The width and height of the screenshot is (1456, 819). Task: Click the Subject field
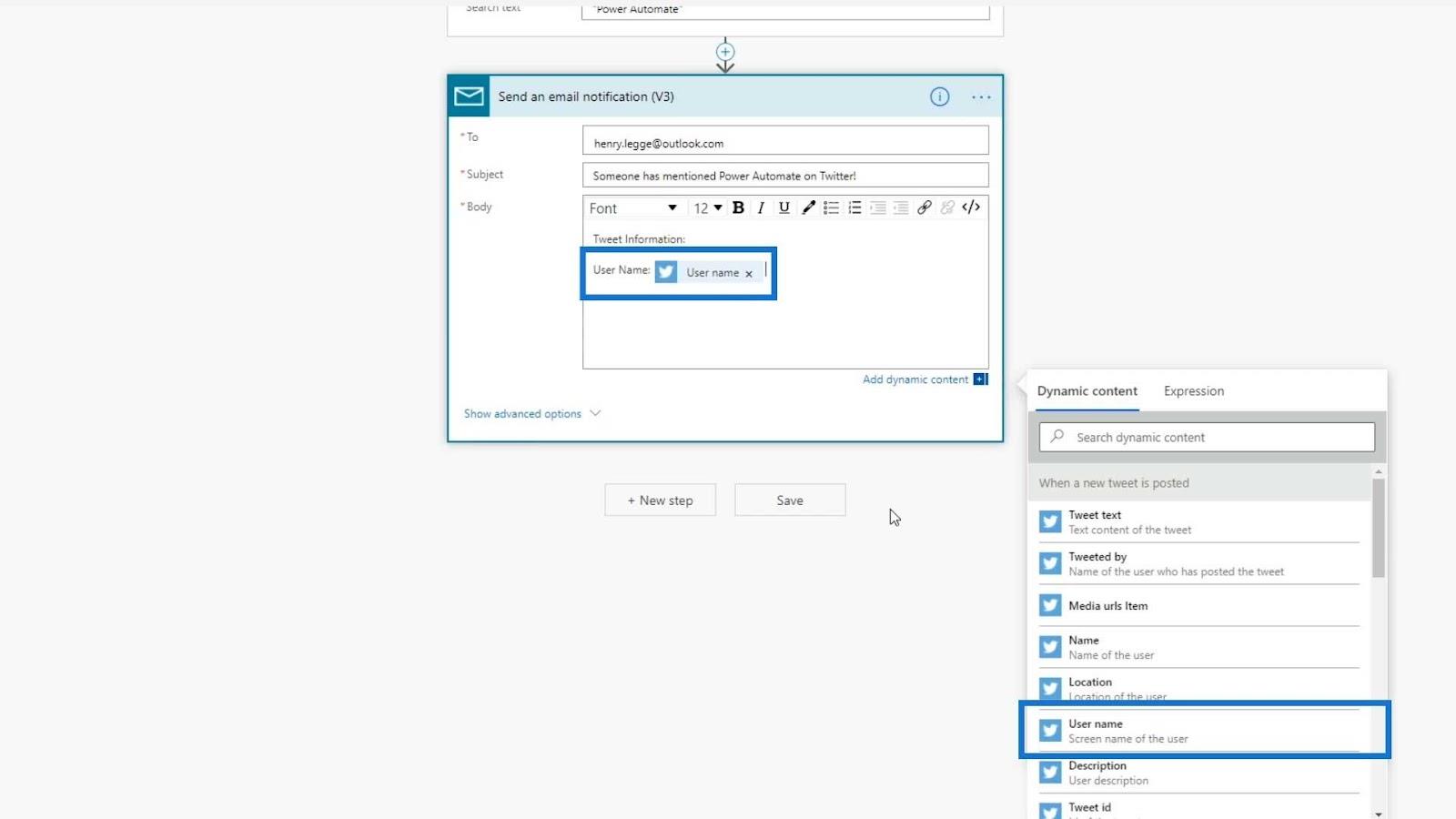(x=785, y=175)
